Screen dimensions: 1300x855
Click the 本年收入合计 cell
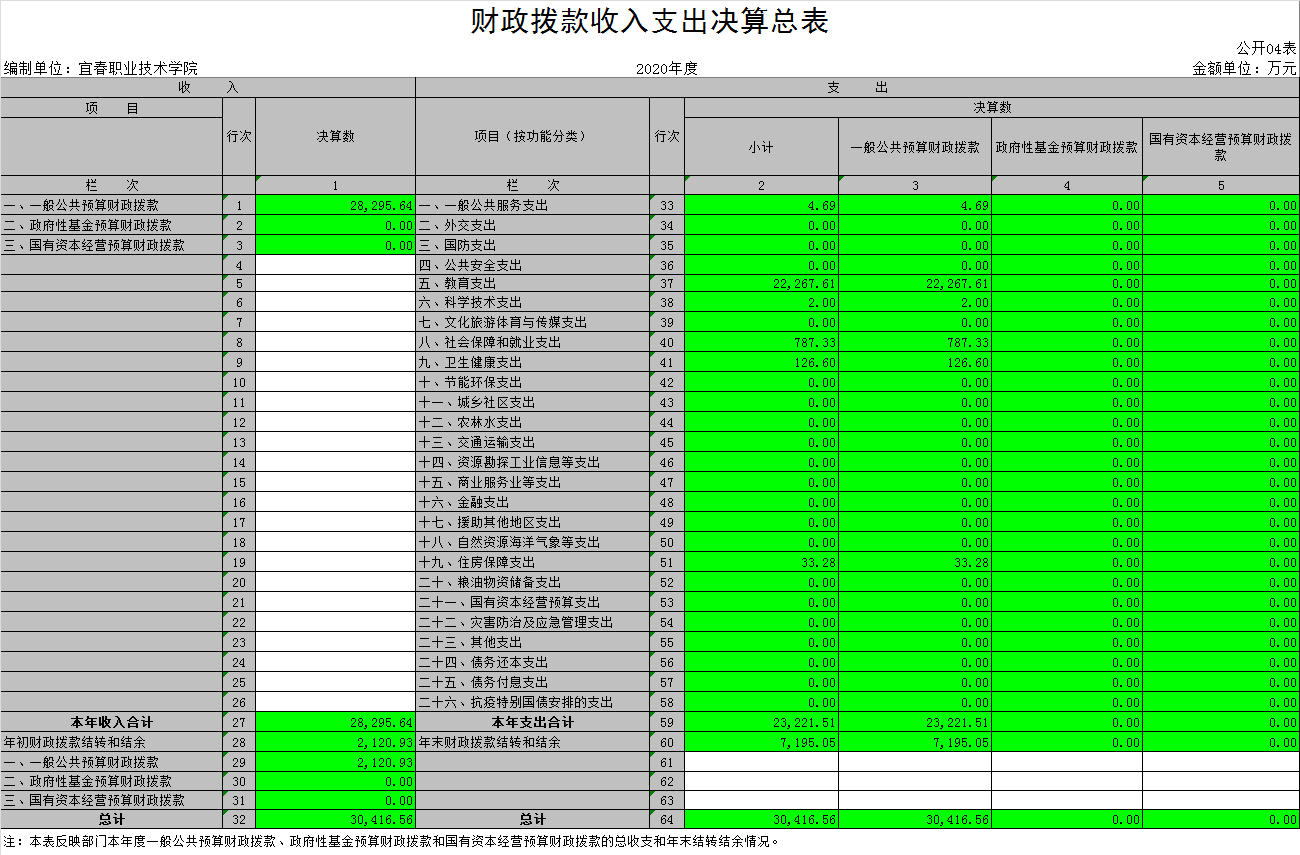[x=112, y=722]
